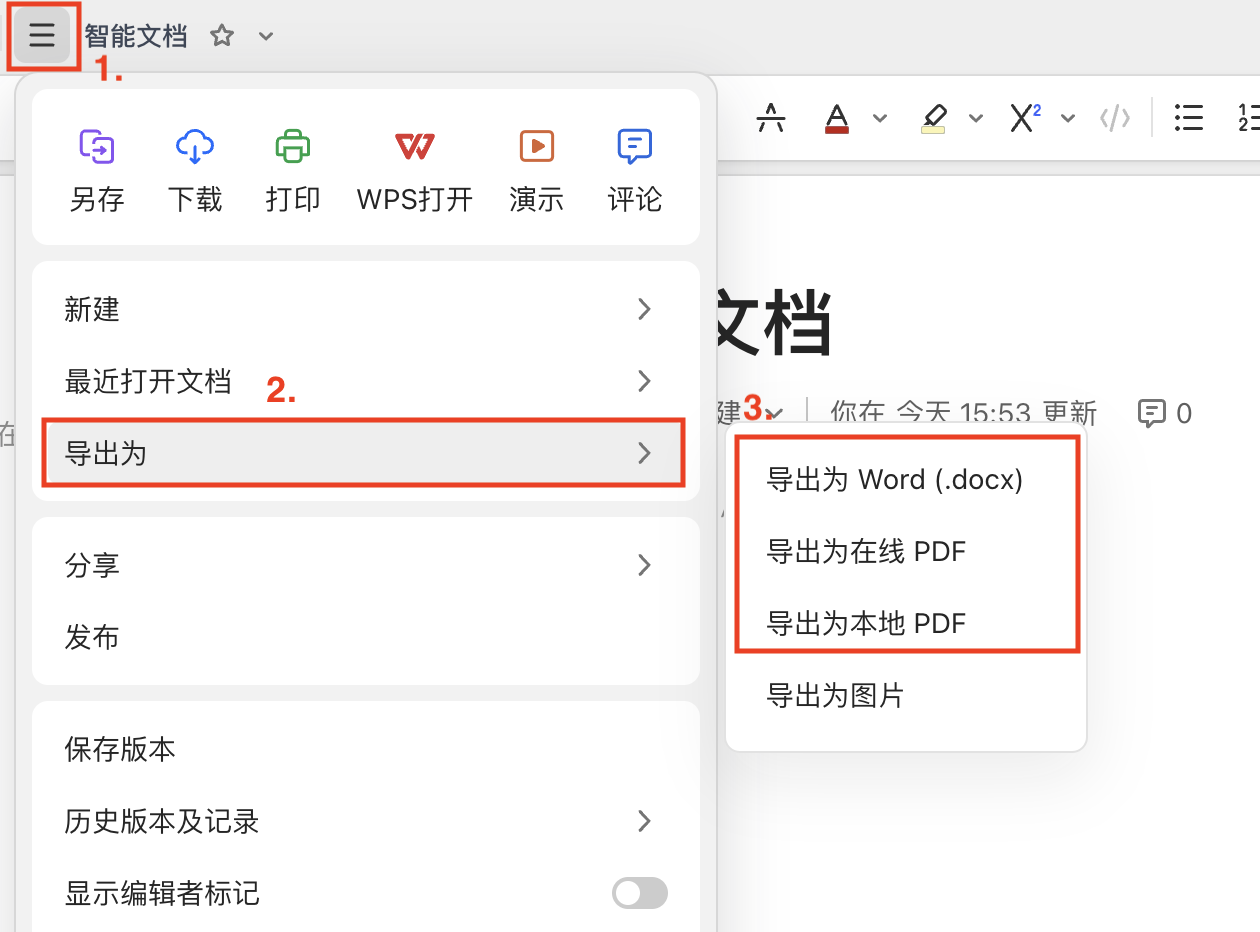Expand the highlight color dropdown arrow
The width and height of the screenshot is (1260, 932).
pyautogui.click(x=976, y=118)
